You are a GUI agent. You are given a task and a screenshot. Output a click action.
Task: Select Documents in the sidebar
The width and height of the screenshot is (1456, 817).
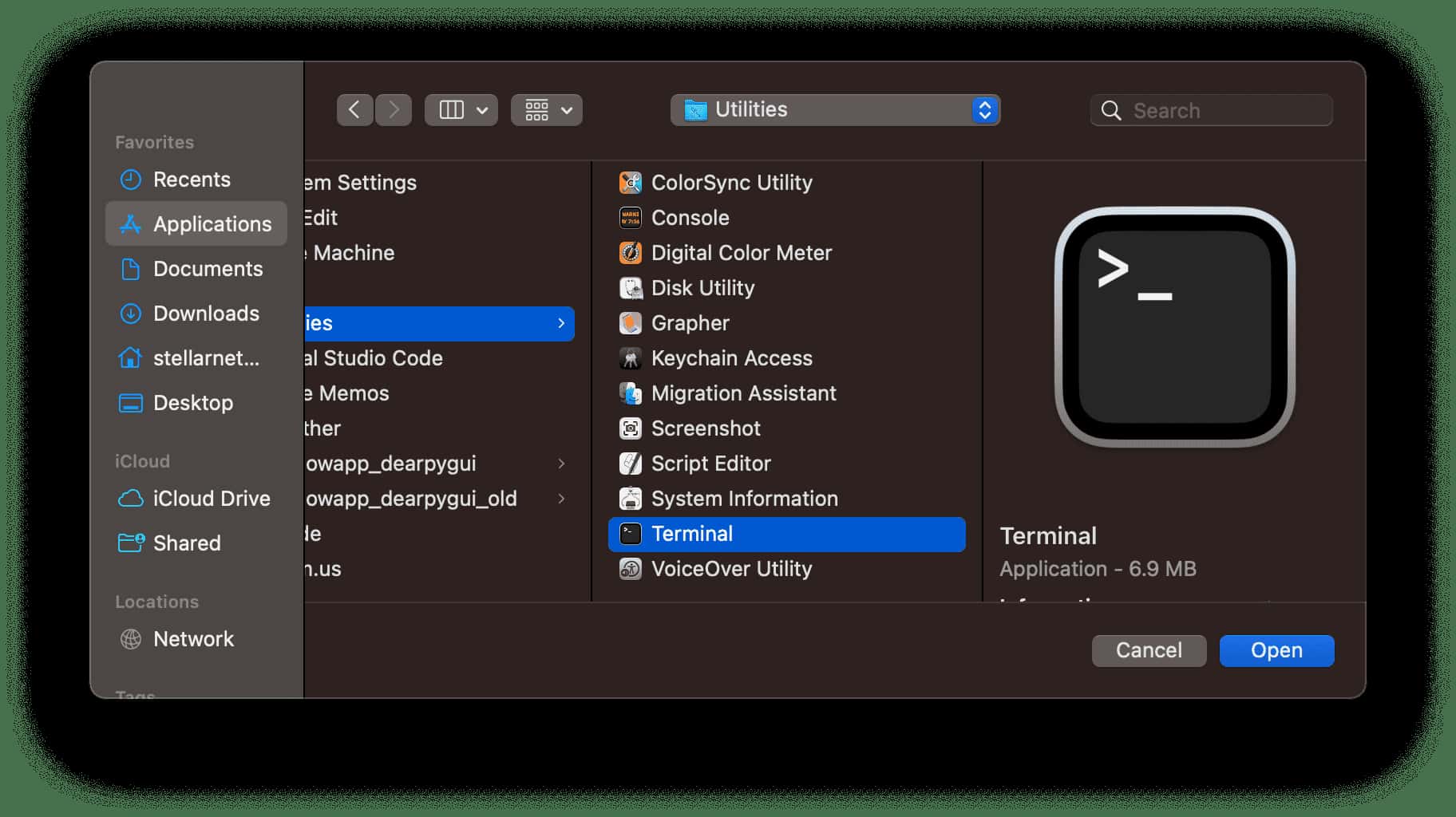[x=196, y=269]
